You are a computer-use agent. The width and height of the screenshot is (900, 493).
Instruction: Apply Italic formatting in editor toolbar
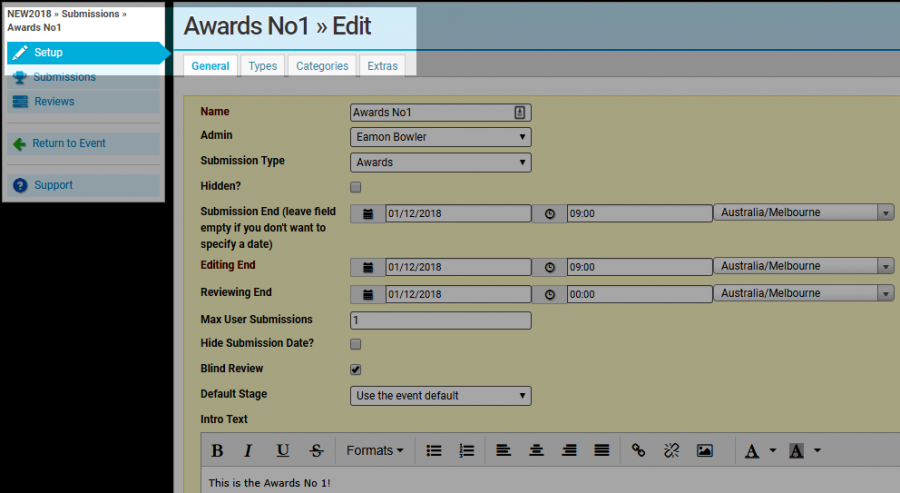[249, 451]
